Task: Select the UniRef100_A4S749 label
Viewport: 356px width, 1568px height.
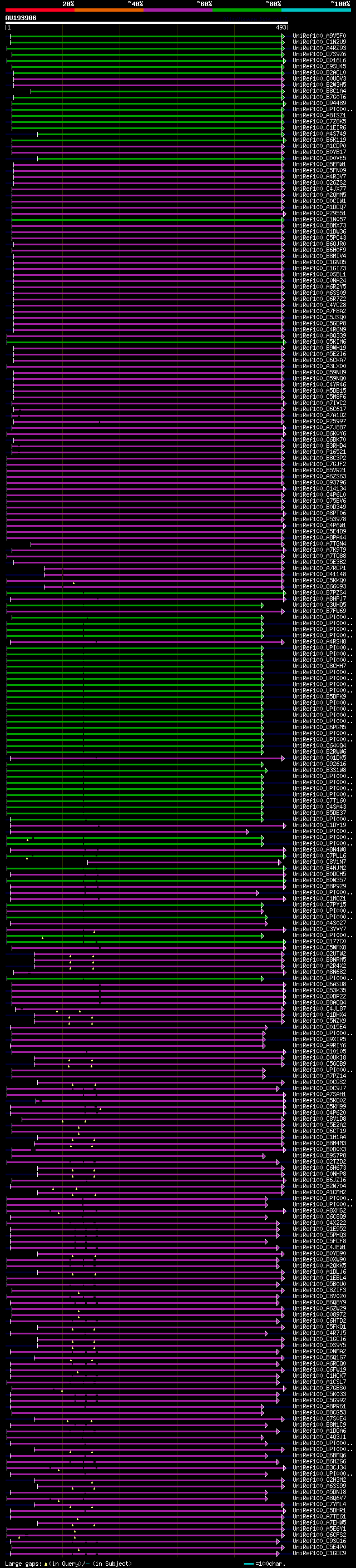Action: pyautogui.click(x=319, y=134)
